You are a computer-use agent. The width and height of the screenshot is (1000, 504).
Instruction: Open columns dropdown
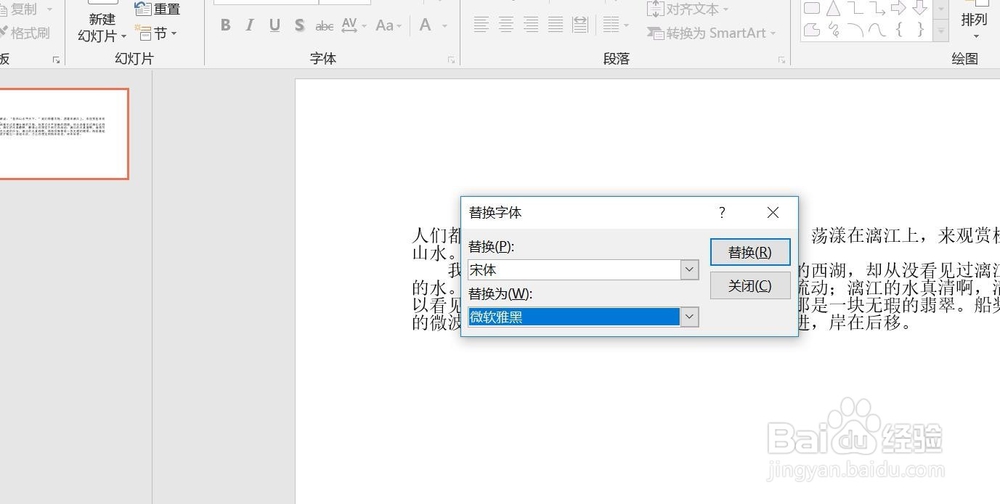615,25
